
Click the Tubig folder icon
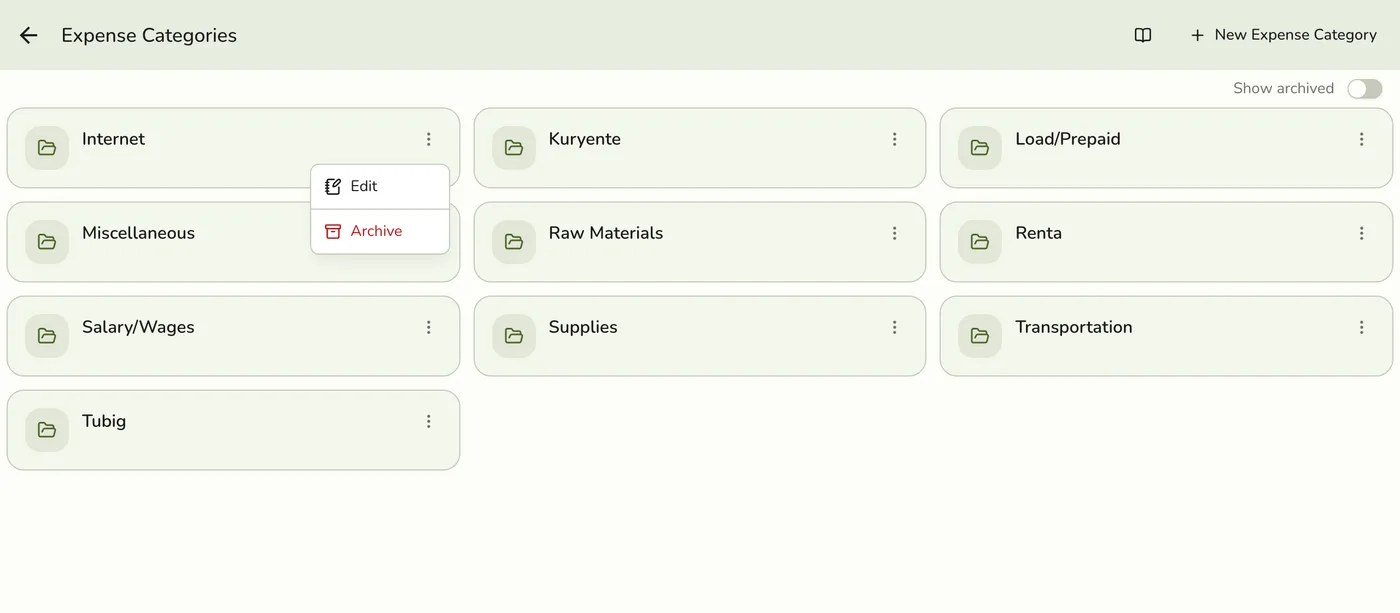click(47, 430)
